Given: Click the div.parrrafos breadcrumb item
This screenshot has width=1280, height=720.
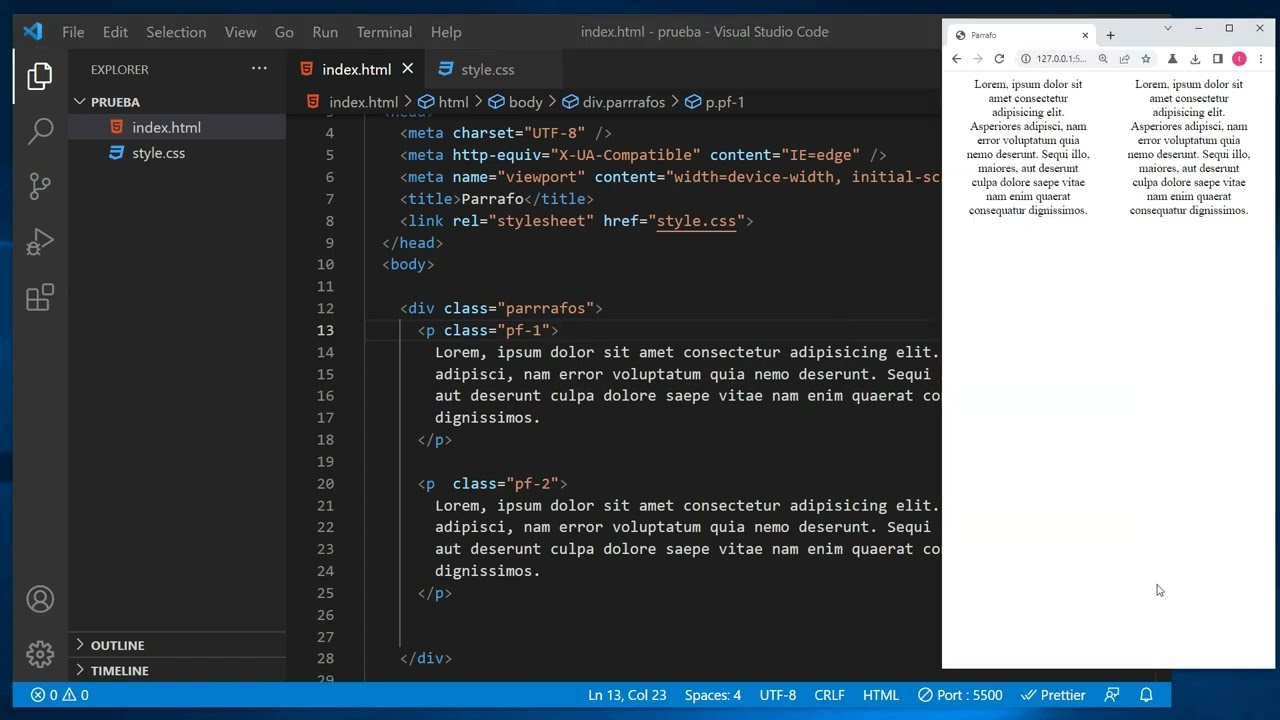Looking at the screenshot, I should (613, 102).
